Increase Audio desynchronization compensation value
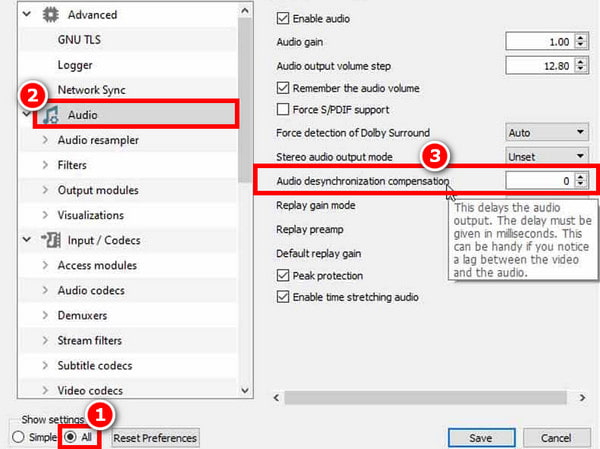The width and height of the screenshot is (600, 449). (581, 176)
